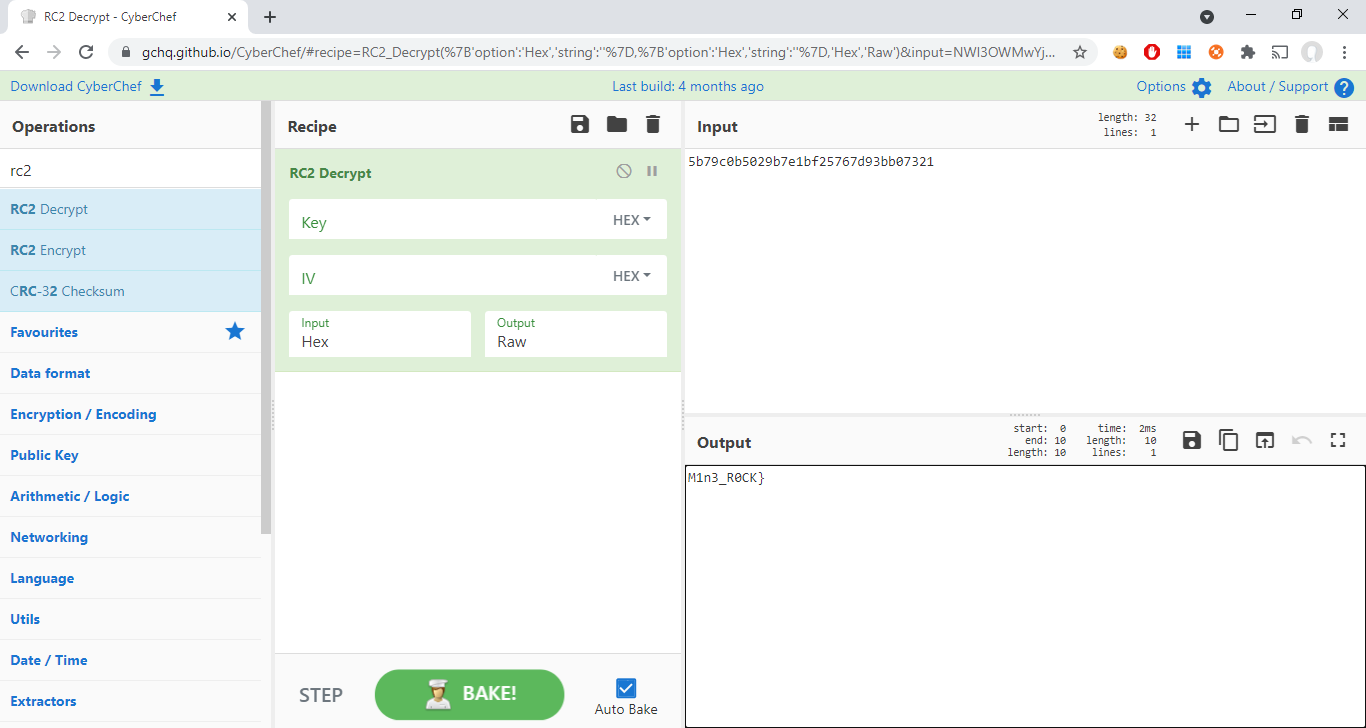Go back in browser history
Image resolution: width=1366 pixels, height=728 pixels.
(x=22, y=52)
